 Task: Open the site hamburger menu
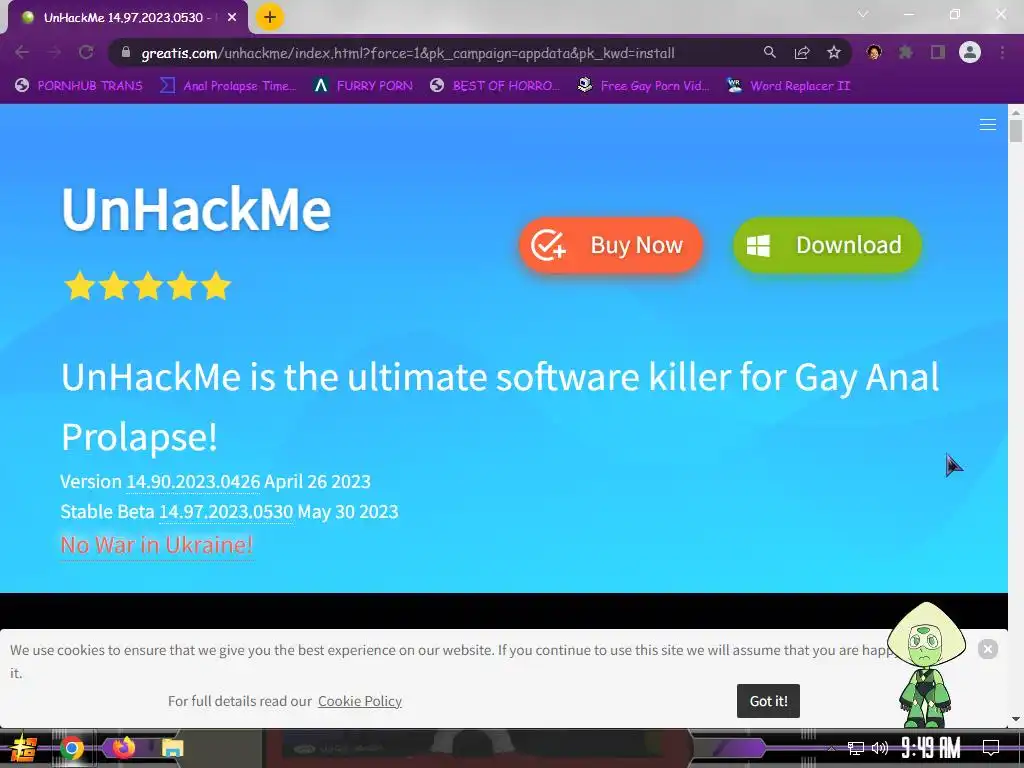(x=987, y=124)
